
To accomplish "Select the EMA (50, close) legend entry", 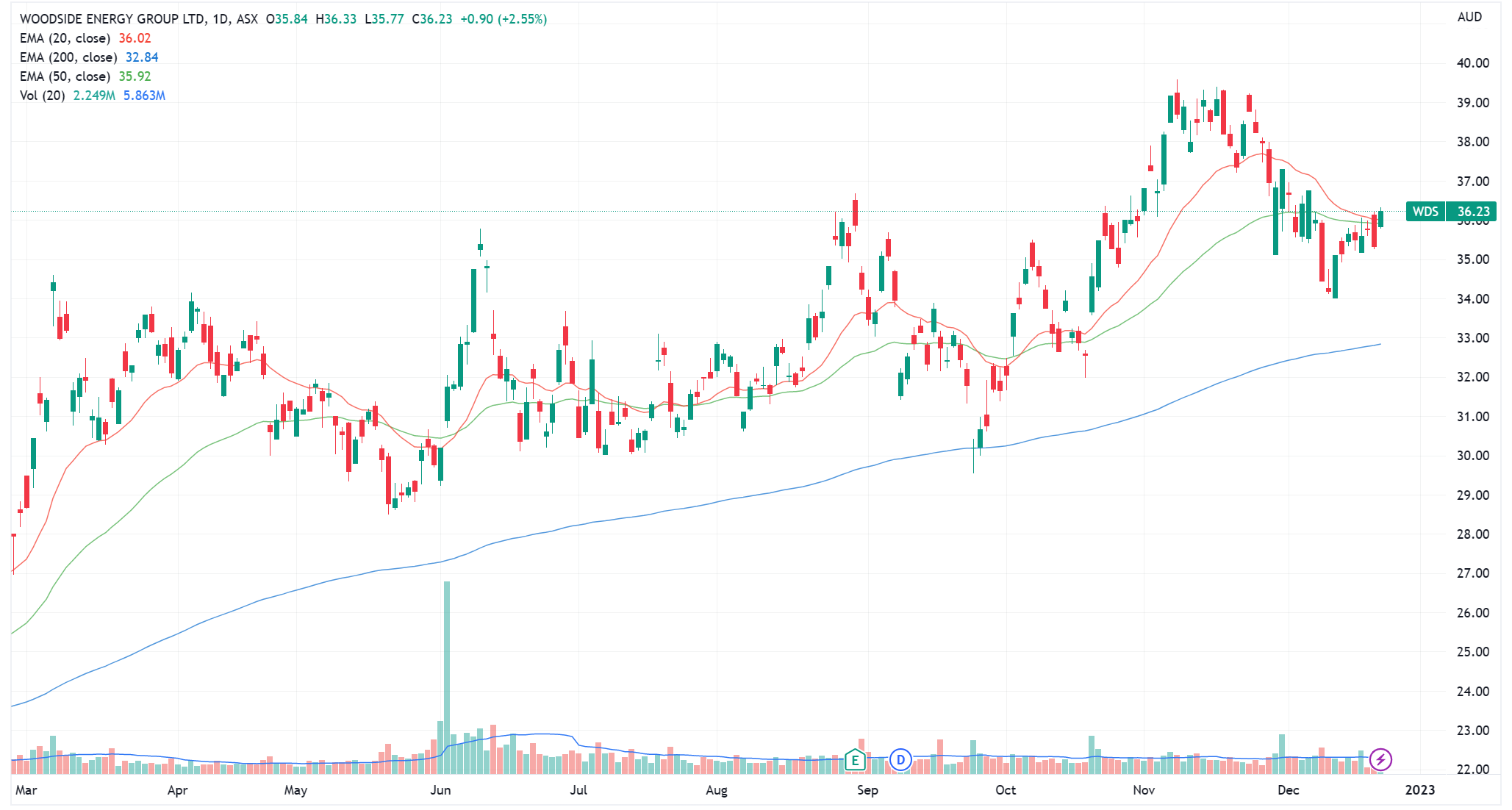I will [65, 76].
